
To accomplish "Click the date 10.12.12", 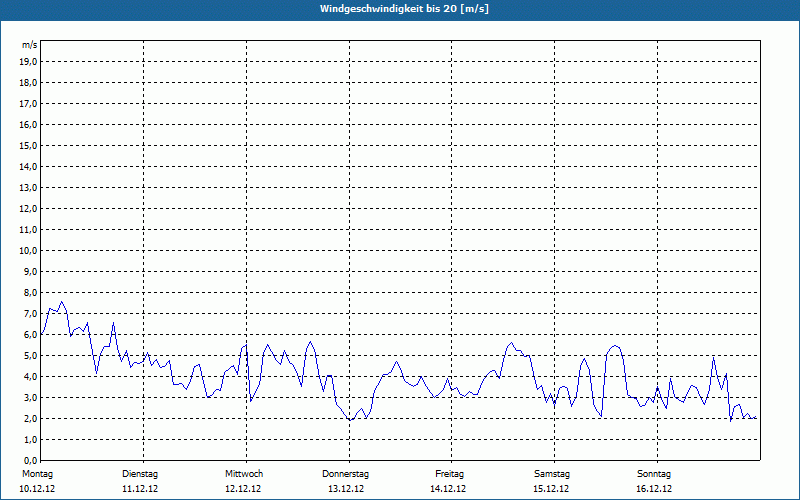I will tap(37, 489).
